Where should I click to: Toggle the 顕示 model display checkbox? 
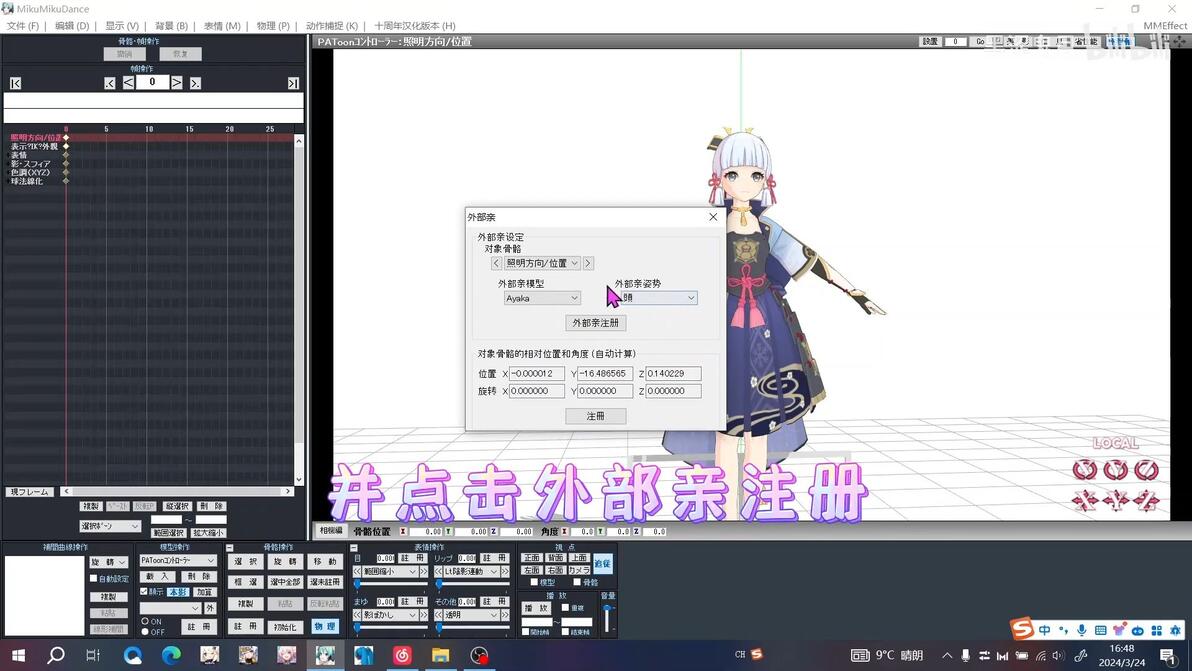144,591
